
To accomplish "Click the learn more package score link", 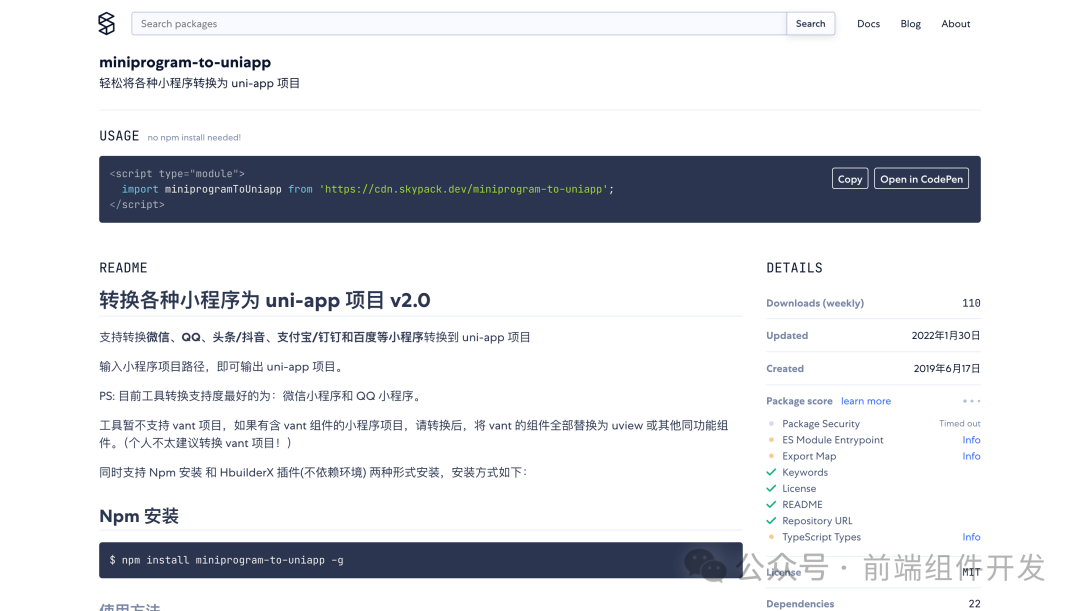I will (x=866, y=401).
